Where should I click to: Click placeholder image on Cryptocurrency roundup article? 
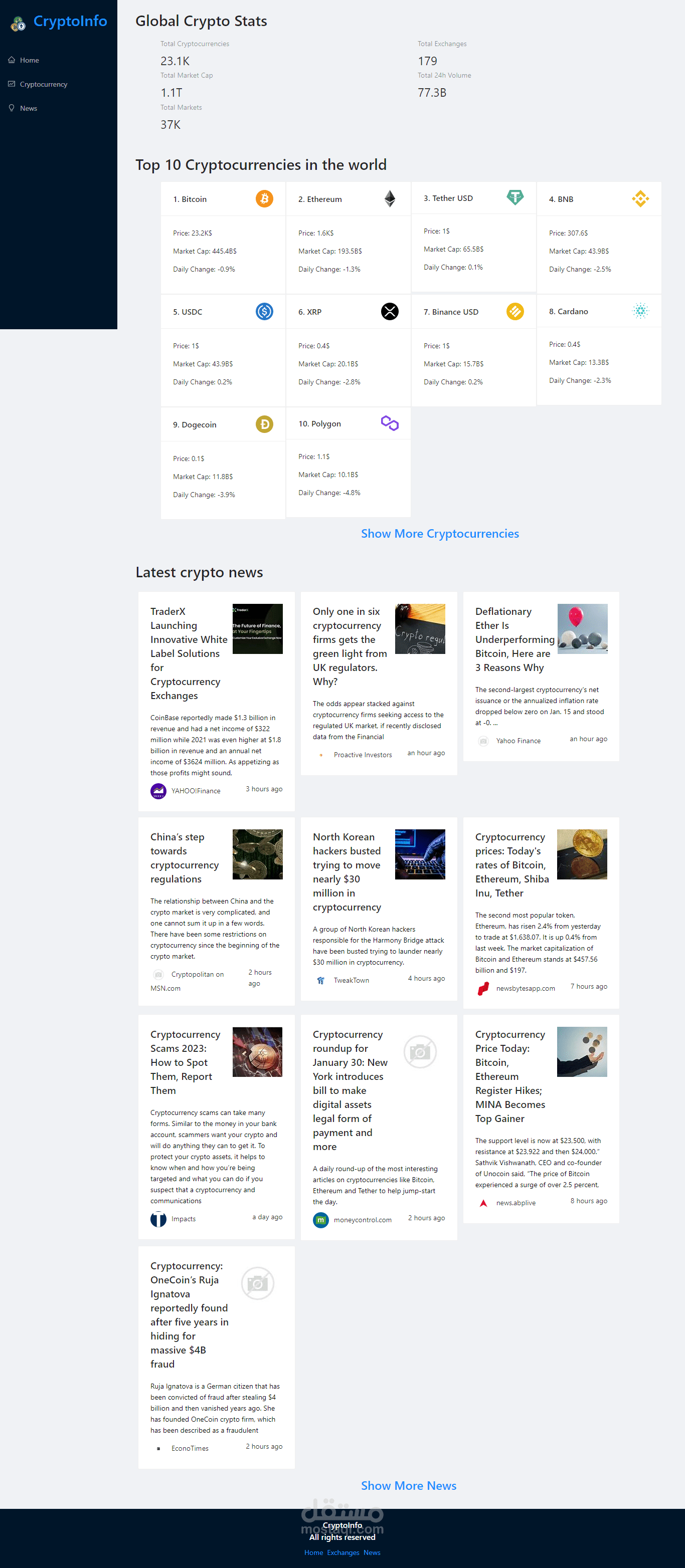(x=420, y=1051)
